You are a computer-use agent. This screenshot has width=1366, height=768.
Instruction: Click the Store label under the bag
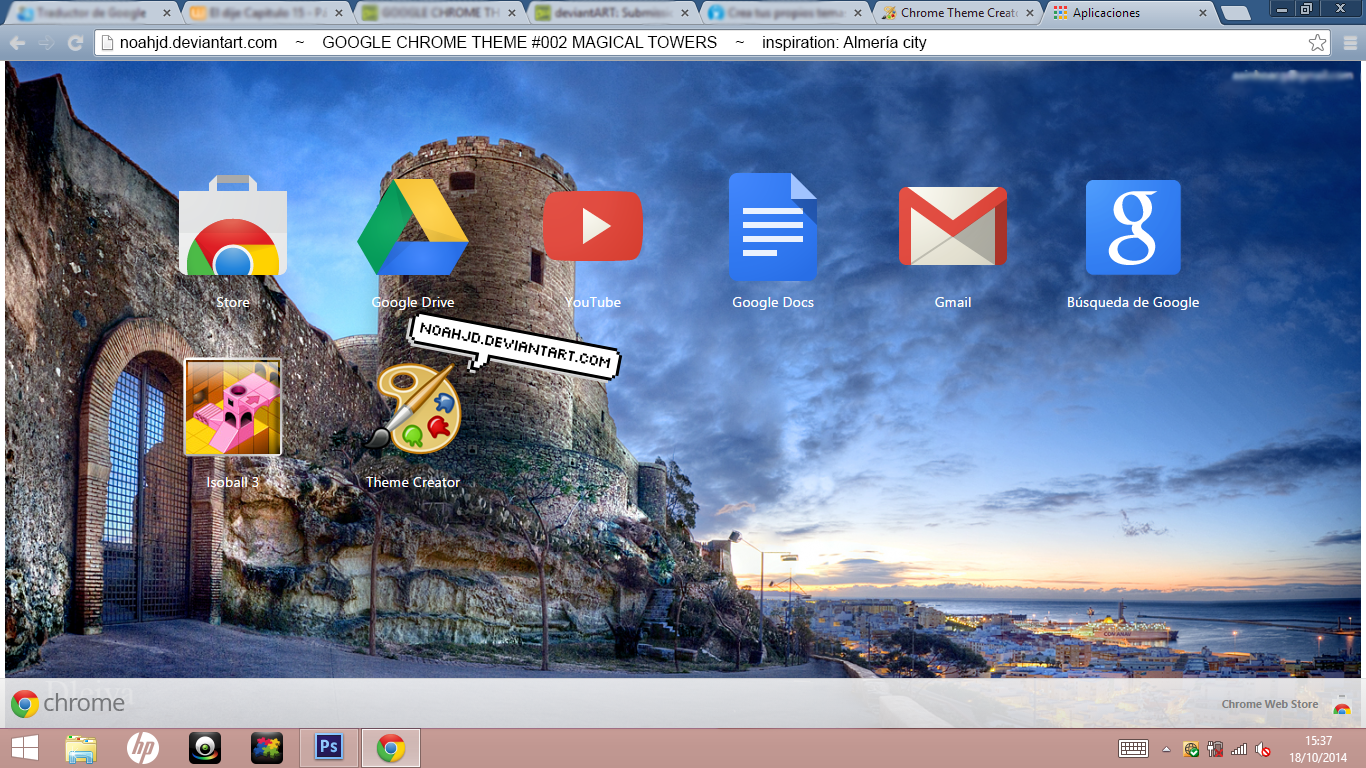tap(233, 302)
